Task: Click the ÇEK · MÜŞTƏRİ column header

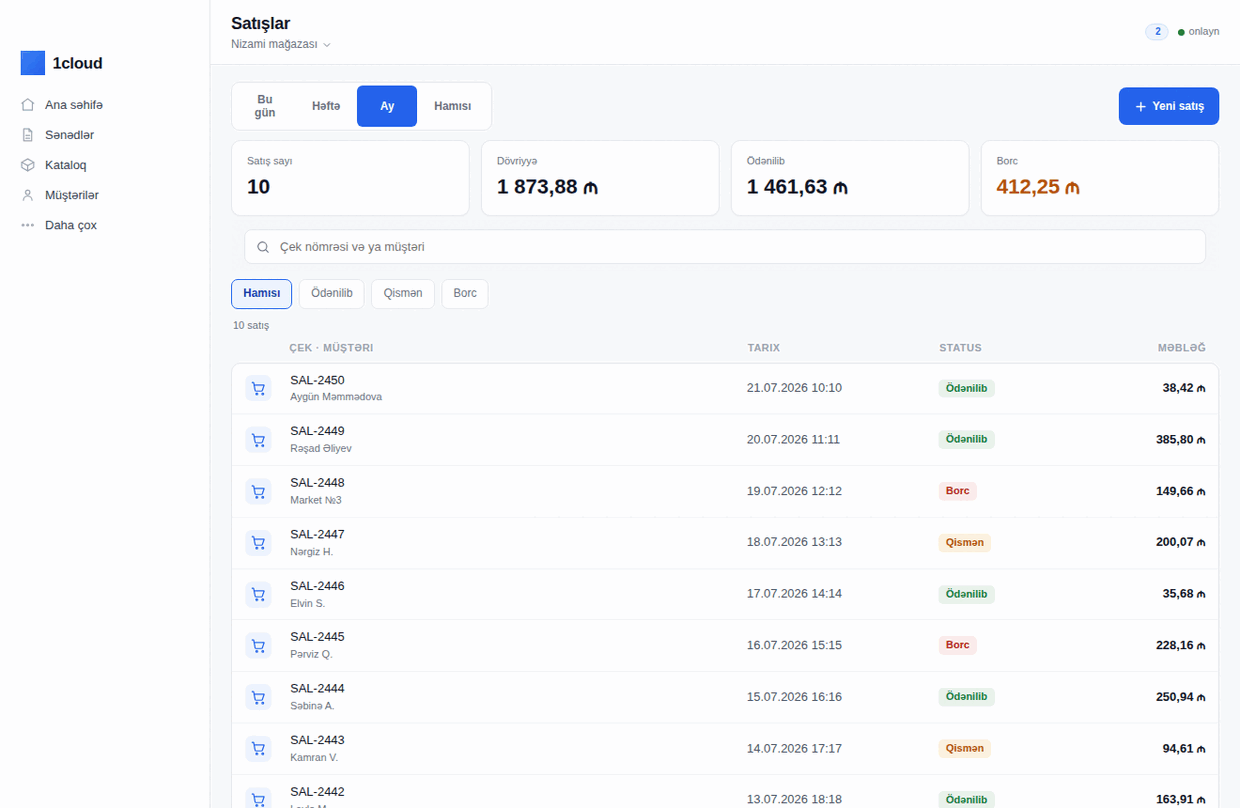Action: point(331,348)
